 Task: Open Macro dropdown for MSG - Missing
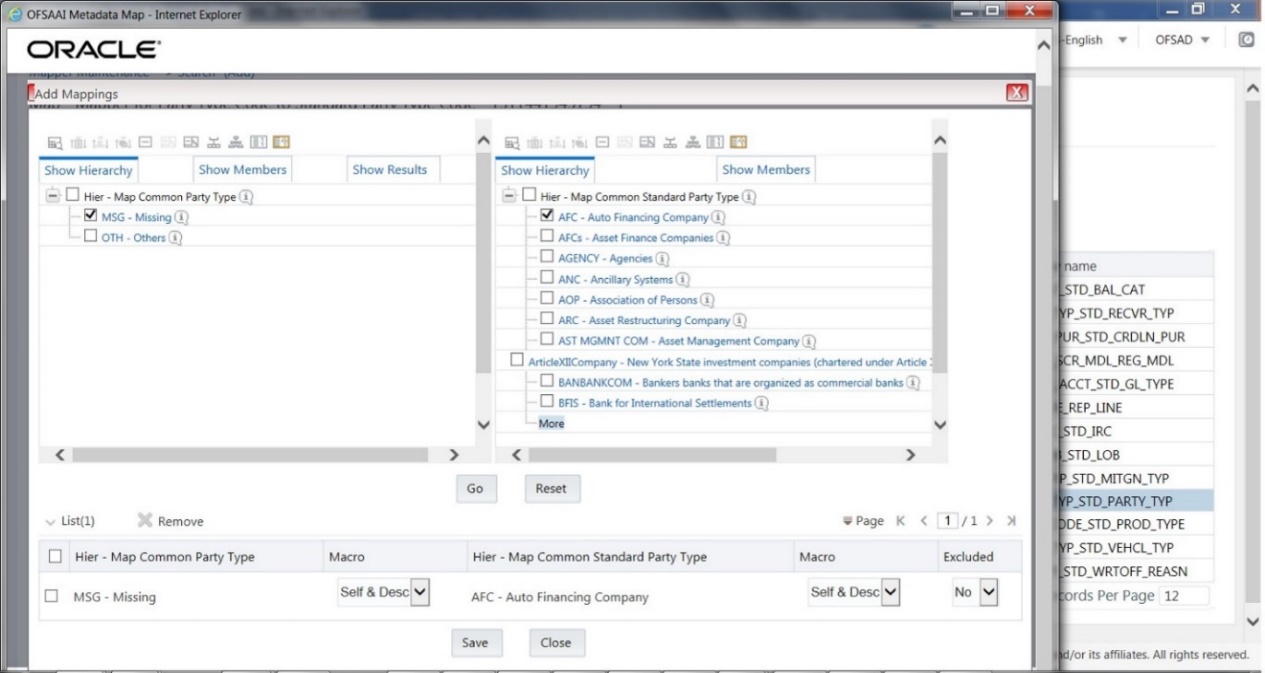coord(384,592)
